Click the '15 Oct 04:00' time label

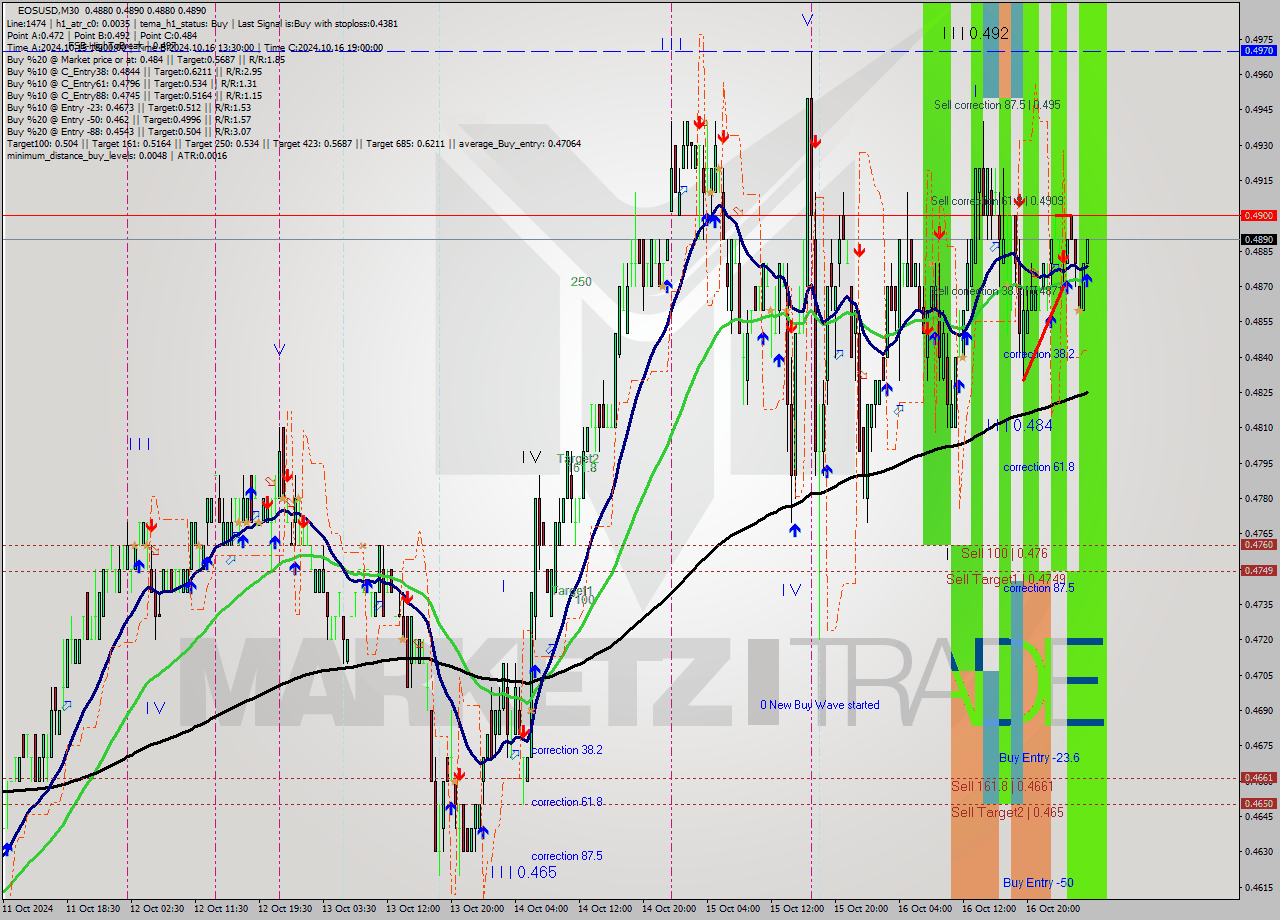733,909
